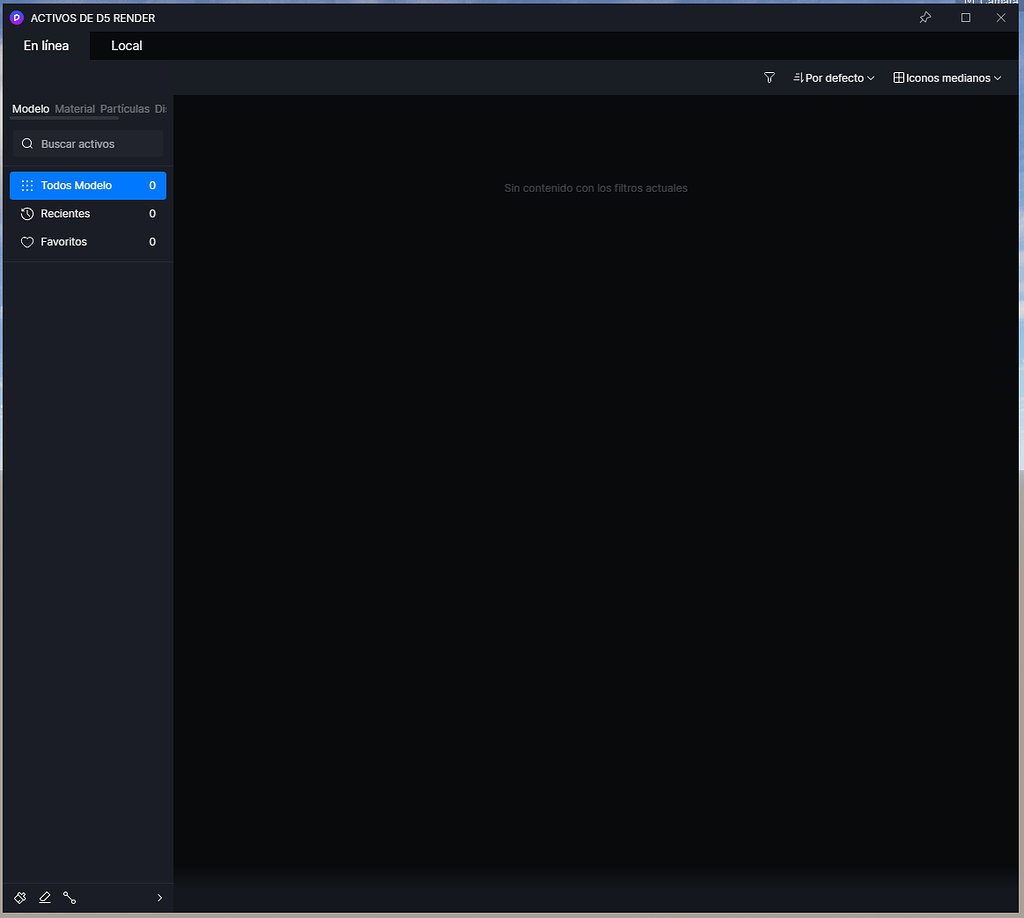The height and width of the screenshot is (918, 1024).
Task: Click the grid icon beside Todos Modelo
Action: [25, 185]
